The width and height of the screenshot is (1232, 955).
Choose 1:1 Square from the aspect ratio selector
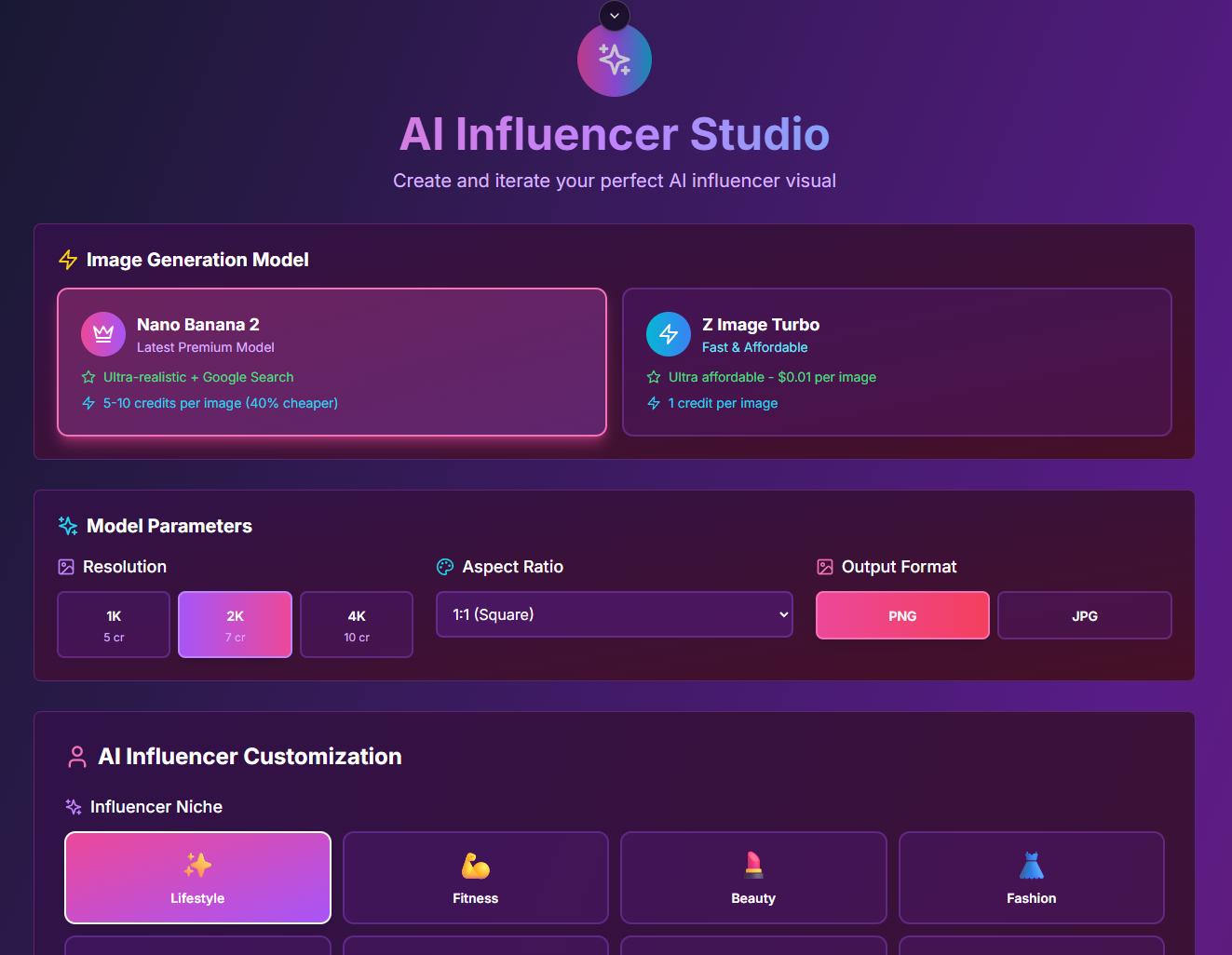[x=614, y=614]
